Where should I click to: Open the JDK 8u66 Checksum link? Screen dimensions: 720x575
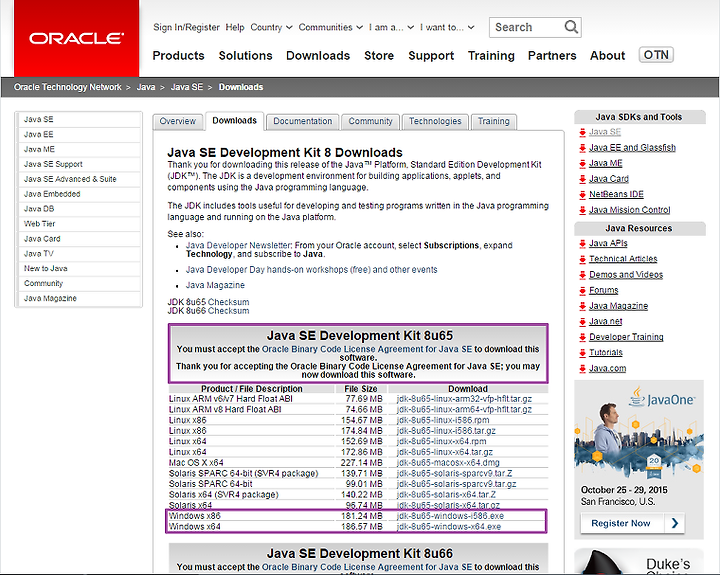pyautogui.click(x=208, y=311)
